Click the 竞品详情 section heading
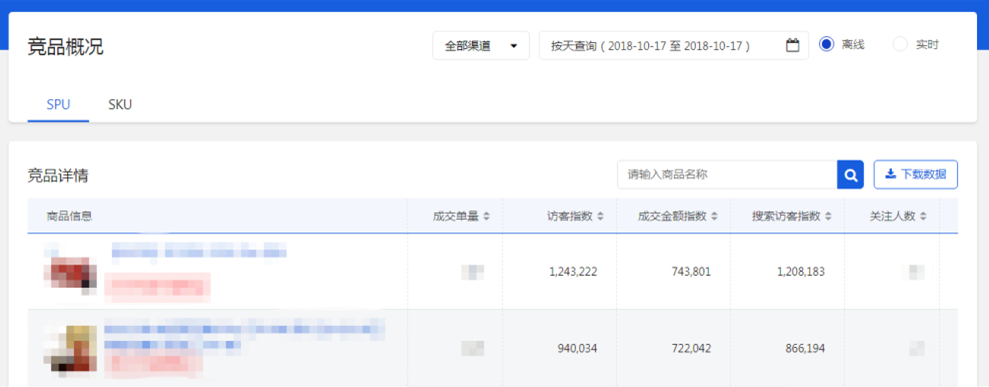Viewport: 989px width, 387px height. point(58,175)
